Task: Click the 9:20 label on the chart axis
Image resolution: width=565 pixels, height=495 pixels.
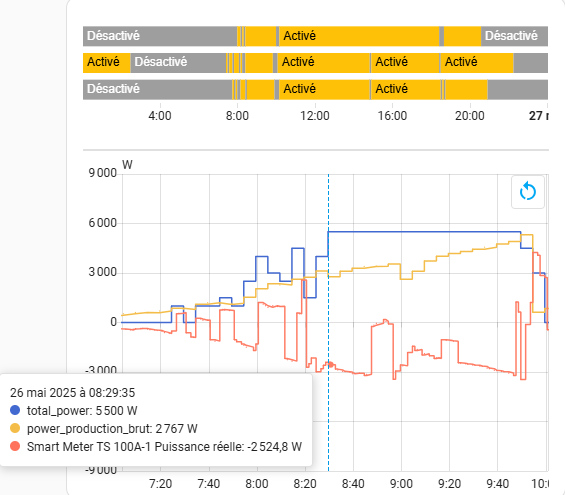Action: pyautogui.click(x=449, y=483)
